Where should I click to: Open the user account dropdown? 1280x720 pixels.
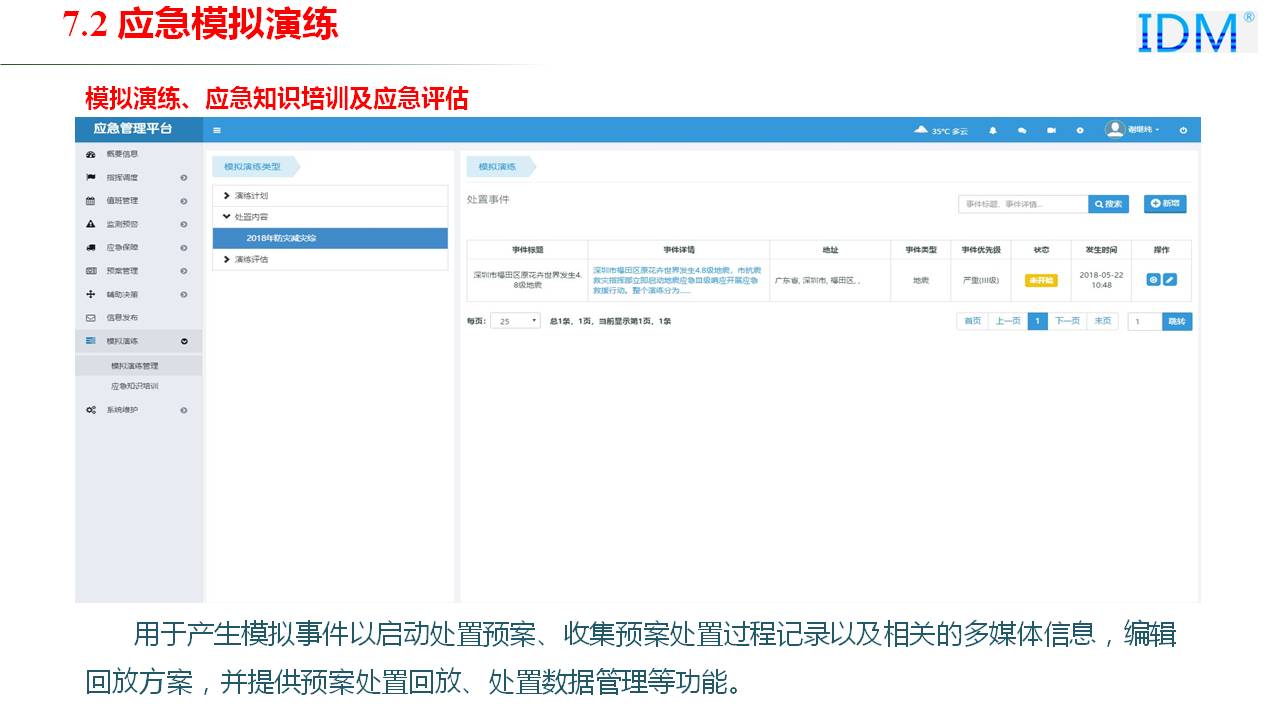pyautogui.click(x=1133, y=130)
